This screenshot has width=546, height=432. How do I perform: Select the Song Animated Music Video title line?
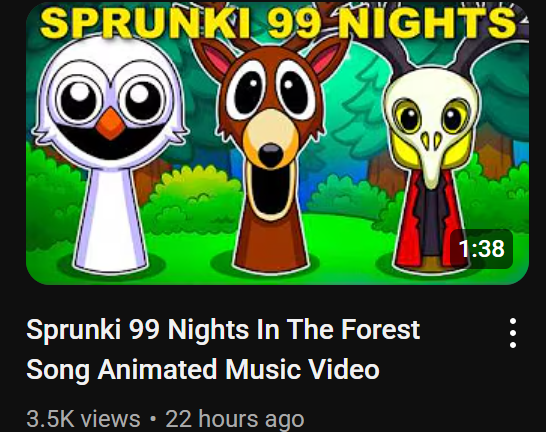[x=203, y=369]
